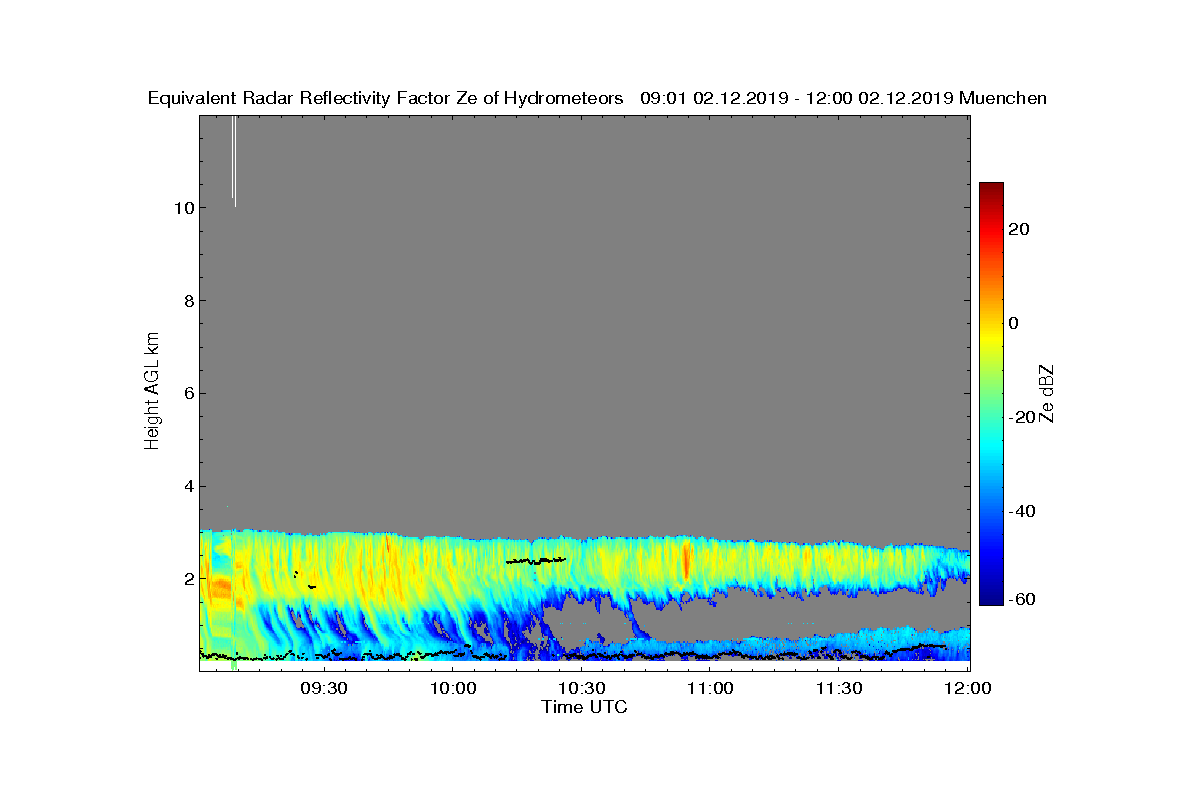Click the '12:00' time tick label
The height and width of the screenshot is (800, 1200).
[x=968, y=689]
